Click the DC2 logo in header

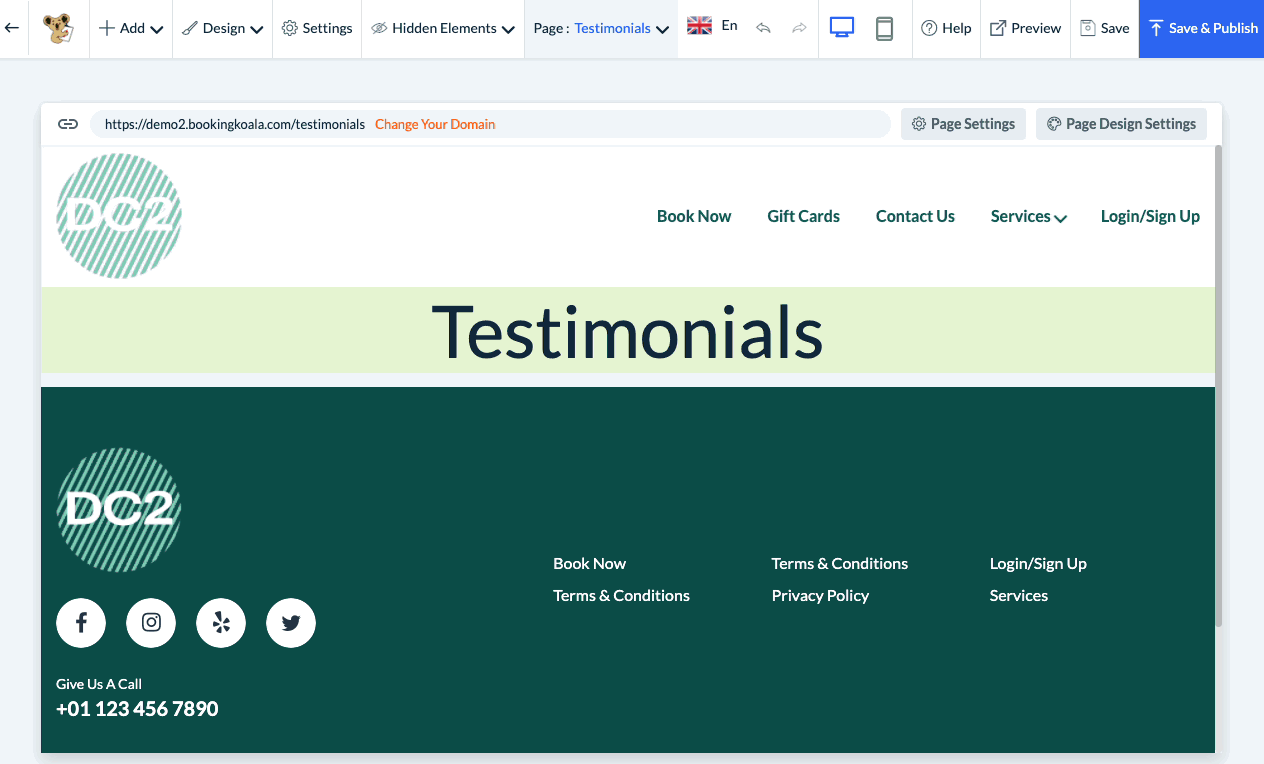[x=119, y=216]
